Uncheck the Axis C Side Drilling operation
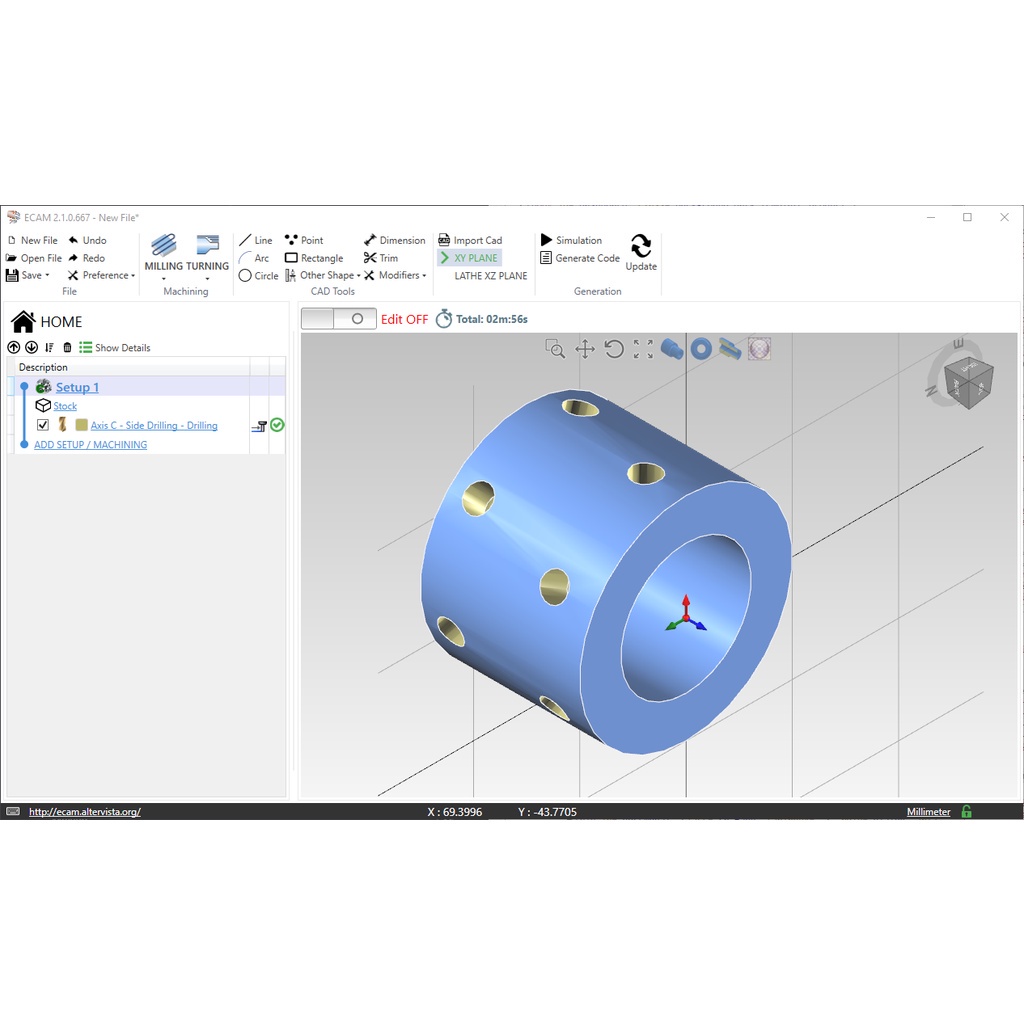This screenshot has width=1024, height=1024. point(41,424)
